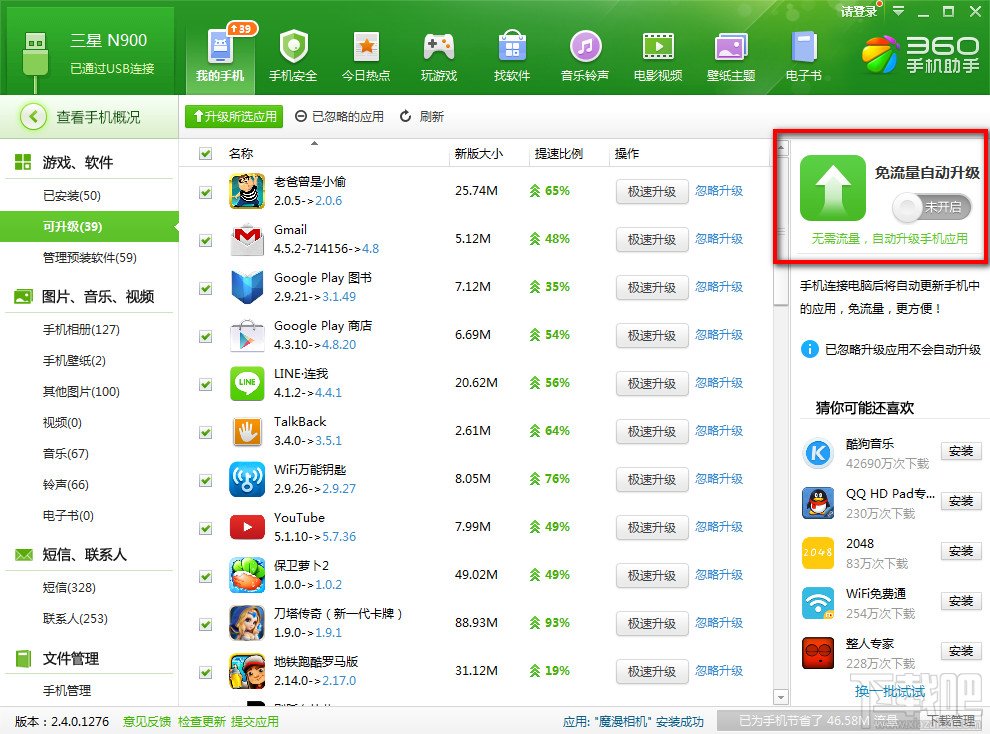Uncheck the LINE连我 checkbox
This screenshot has width=990, height=734.
click(x=205, y=384)
